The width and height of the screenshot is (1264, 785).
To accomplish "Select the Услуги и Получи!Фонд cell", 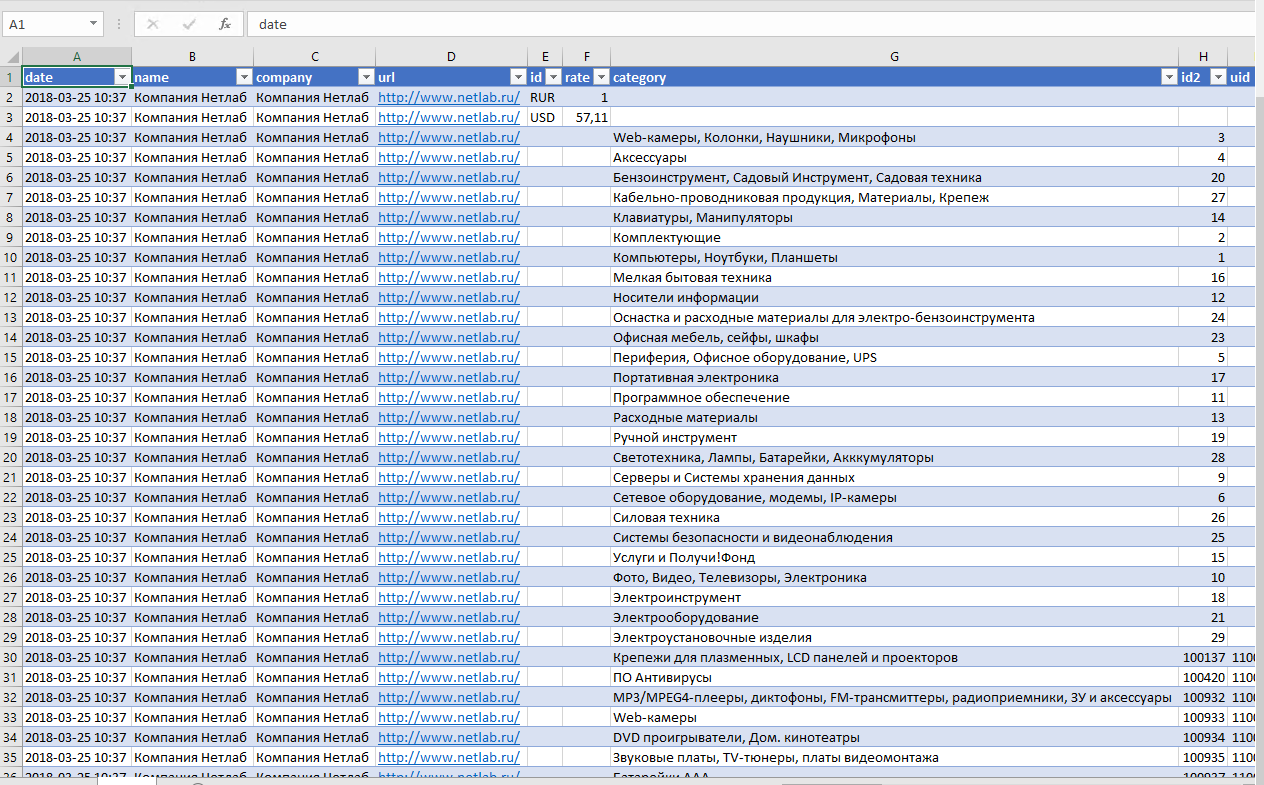I will [x=894, y=557].
